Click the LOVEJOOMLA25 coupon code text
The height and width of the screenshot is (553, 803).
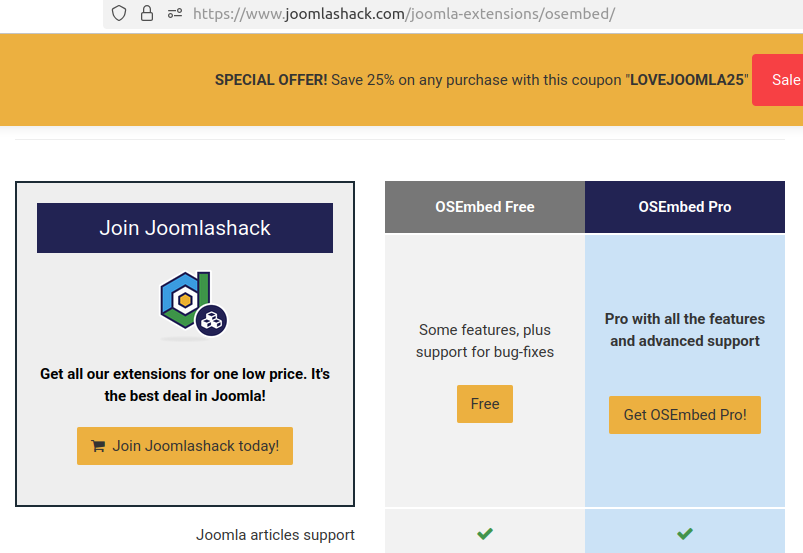click(687, 80)
